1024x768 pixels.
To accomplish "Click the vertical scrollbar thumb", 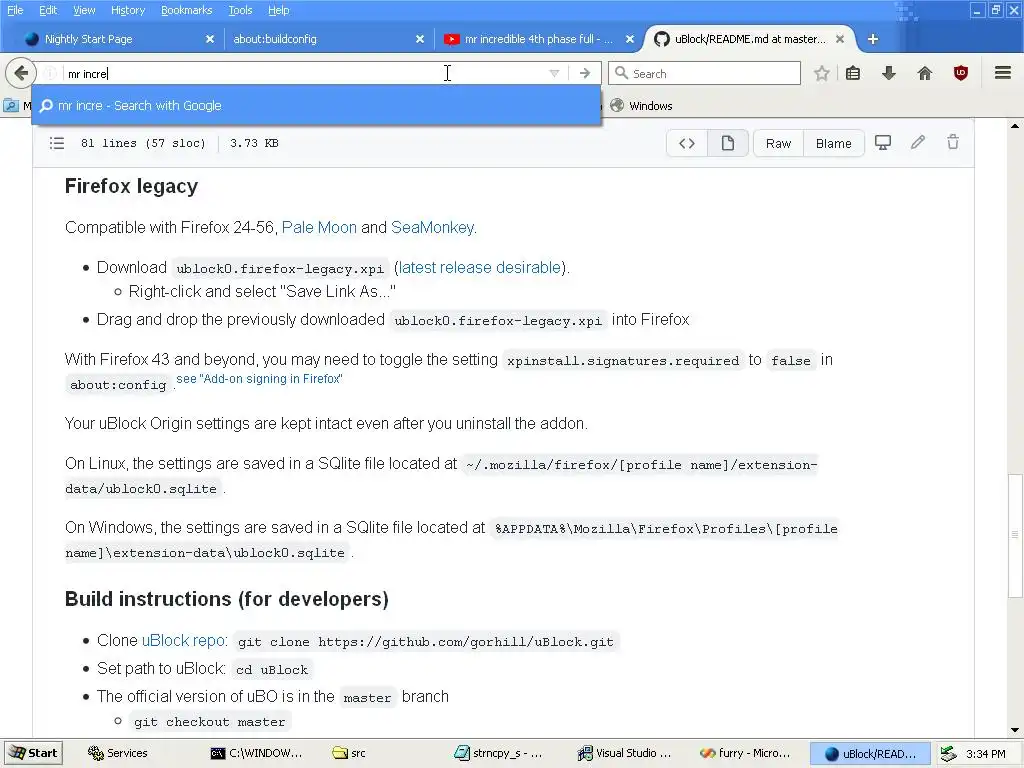I will point(1014,534).
